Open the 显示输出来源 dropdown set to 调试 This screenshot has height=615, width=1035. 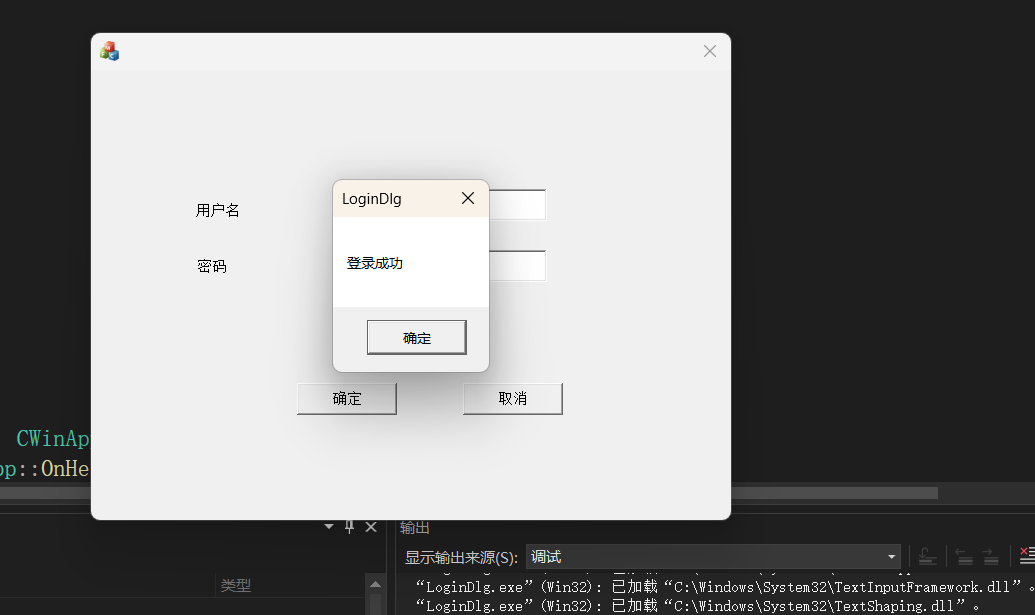coord(714,557)
